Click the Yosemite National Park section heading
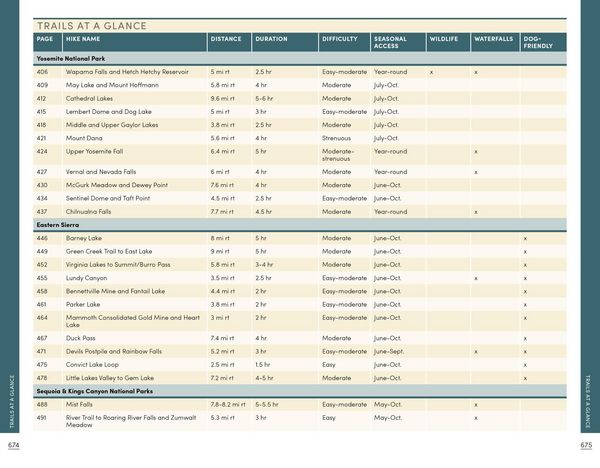The image size is (600, 468). 71,59
